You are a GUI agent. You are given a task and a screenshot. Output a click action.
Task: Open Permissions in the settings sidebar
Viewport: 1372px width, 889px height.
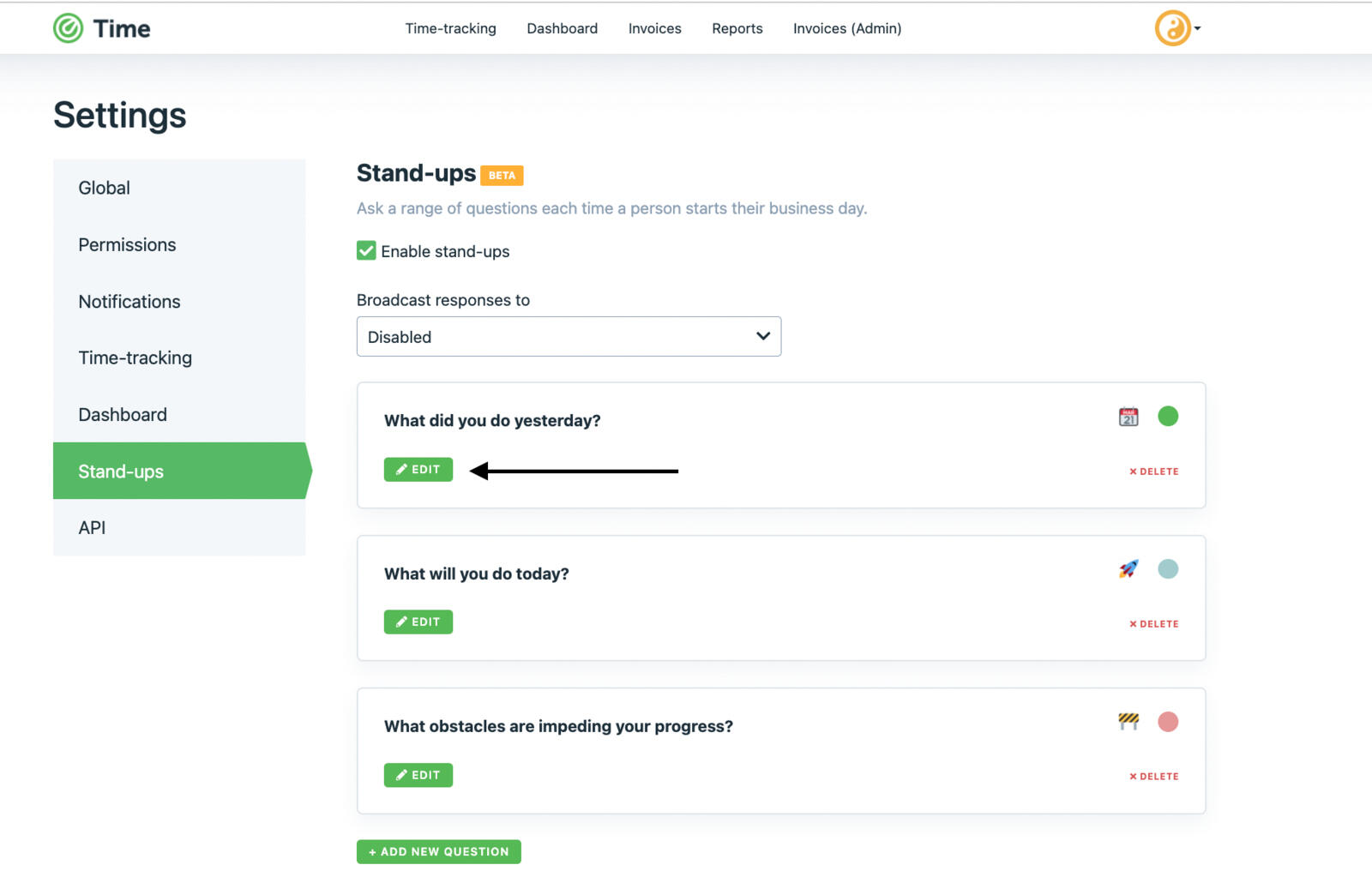pyautogui.click(x=127, y=244)
